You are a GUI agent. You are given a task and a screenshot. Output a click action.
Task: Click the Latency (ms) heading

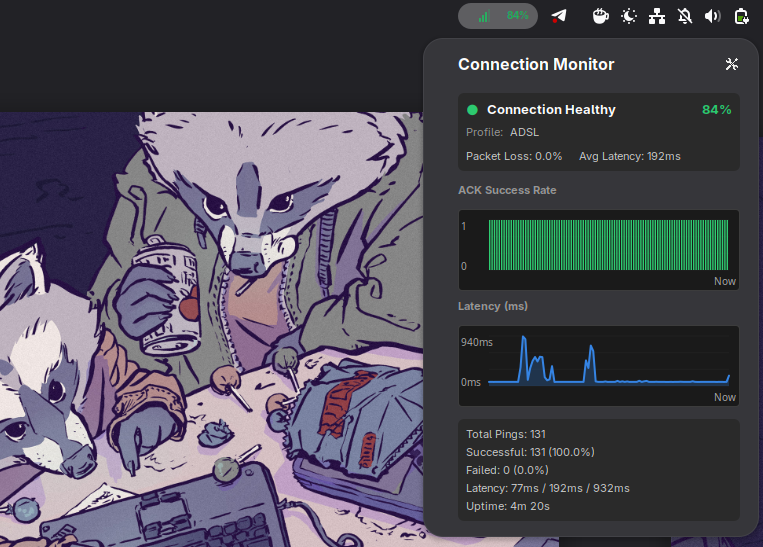(493, 306)
